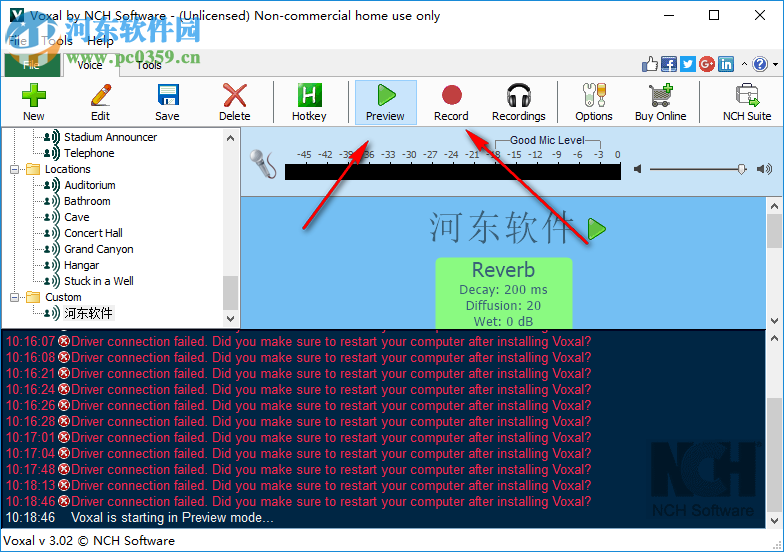Click the Buy Online shopping cart icon
This screenshot has width=784, height=552.
tap(660, 95)
